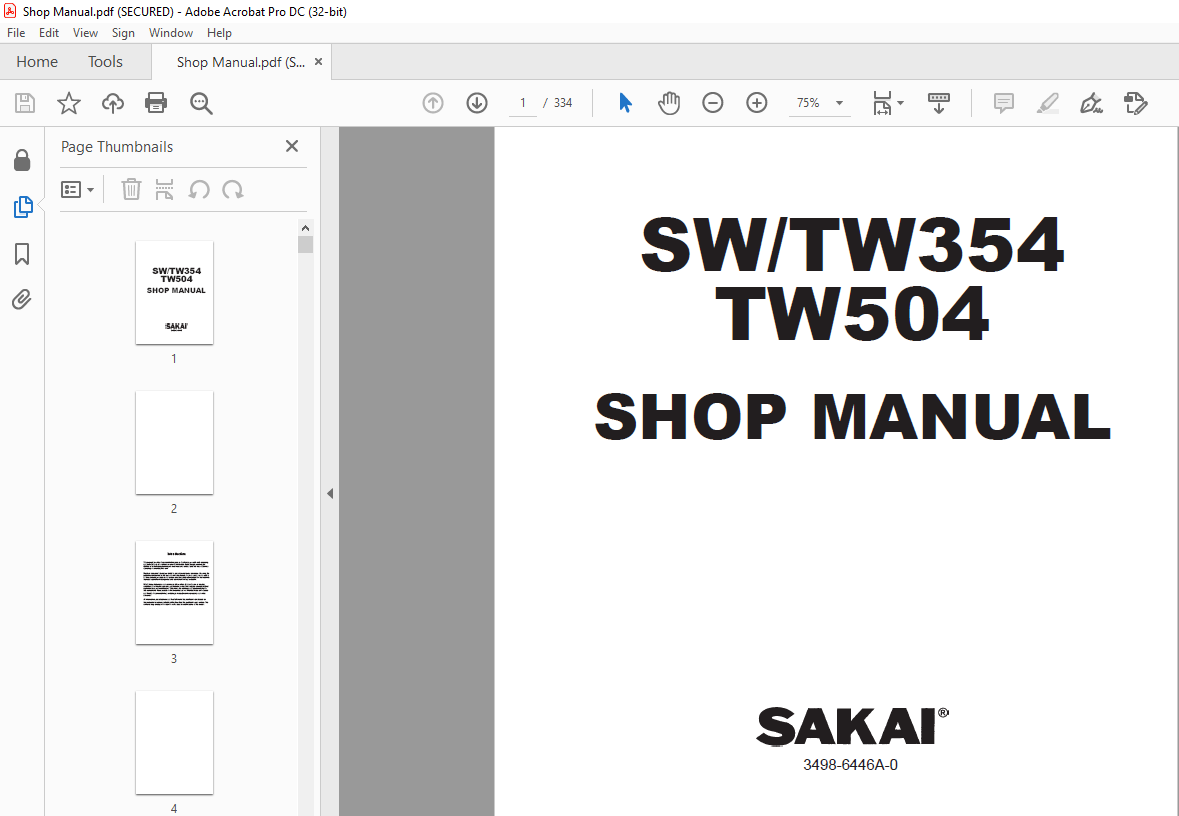Open security lock panel in sidebar
This screenshot has width=1179, height=816.
point(23,160)
